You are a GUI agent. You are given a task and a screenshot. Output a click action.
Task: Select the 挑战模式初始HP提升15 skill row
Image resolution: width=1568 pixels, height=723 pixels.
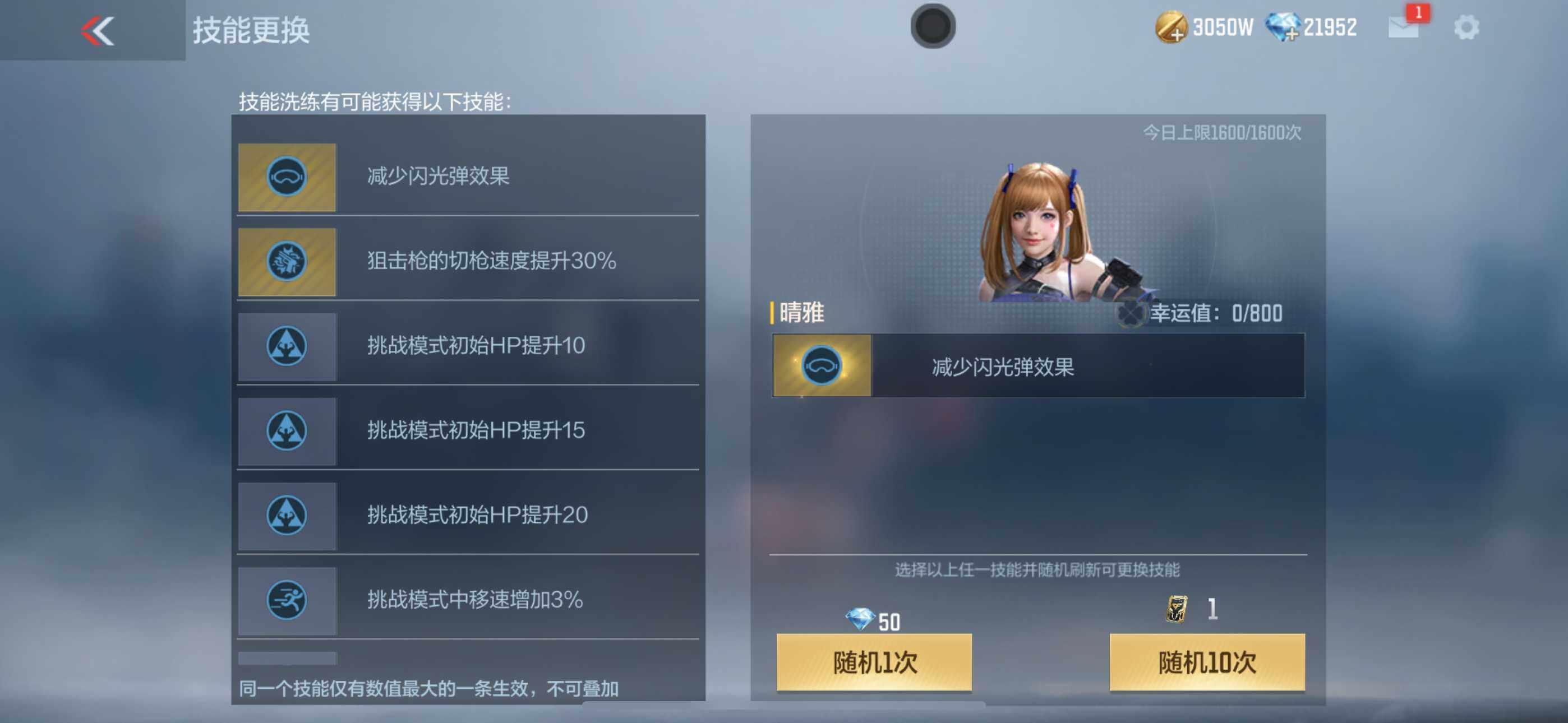pos(468,431)
